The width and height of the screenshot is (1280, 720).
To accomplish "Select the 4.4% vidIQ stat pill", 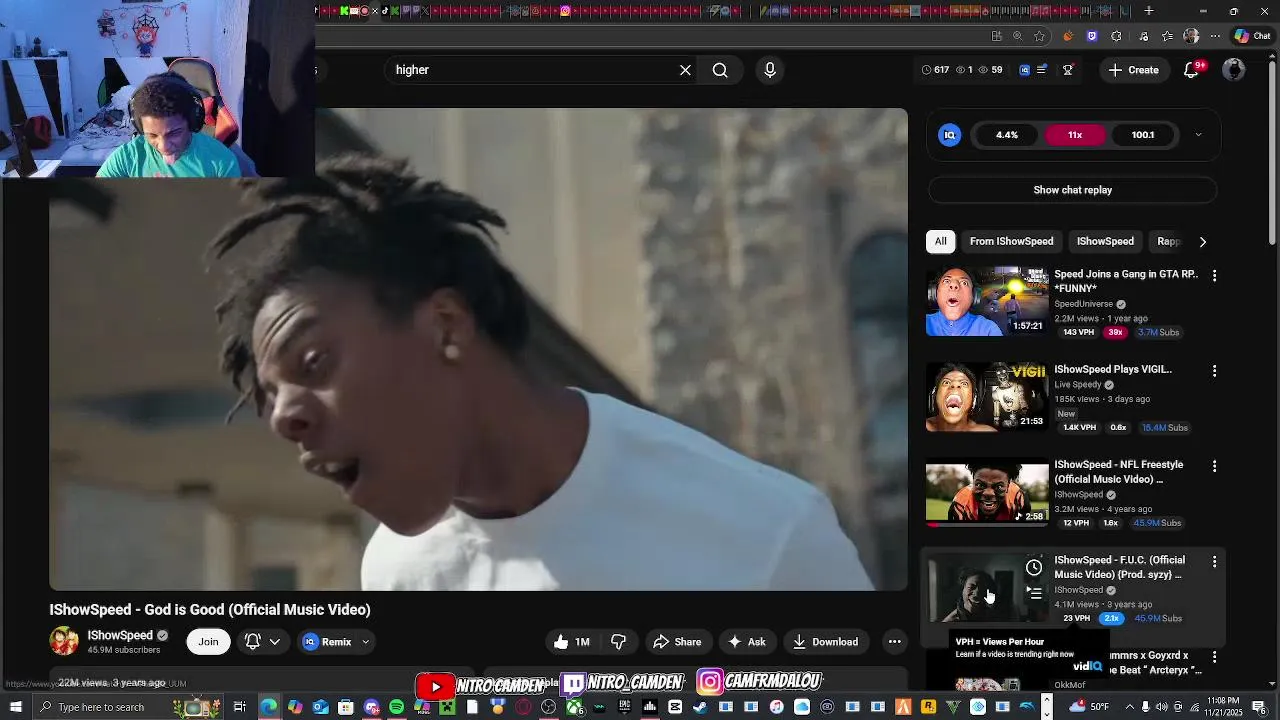I will [1007, 135].
